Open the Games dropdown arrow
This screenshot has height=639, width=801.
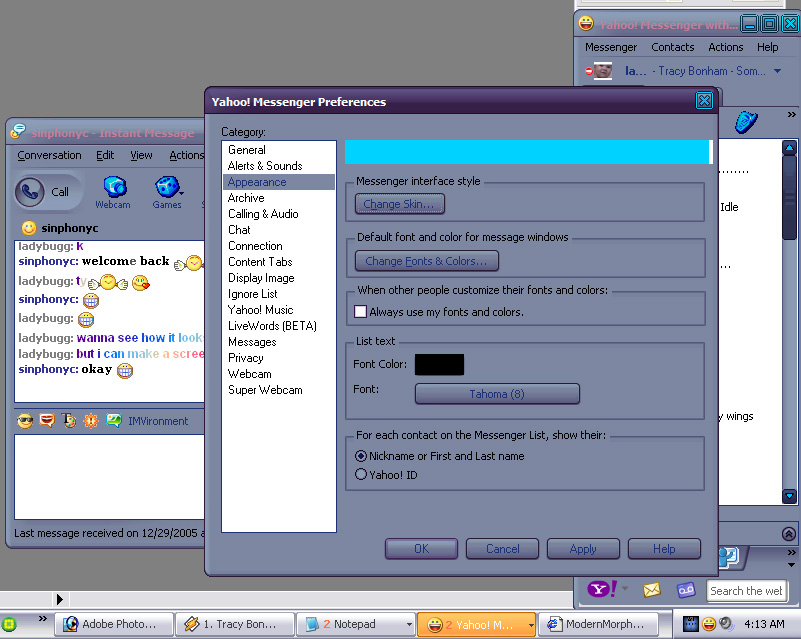tap(181, 193)
